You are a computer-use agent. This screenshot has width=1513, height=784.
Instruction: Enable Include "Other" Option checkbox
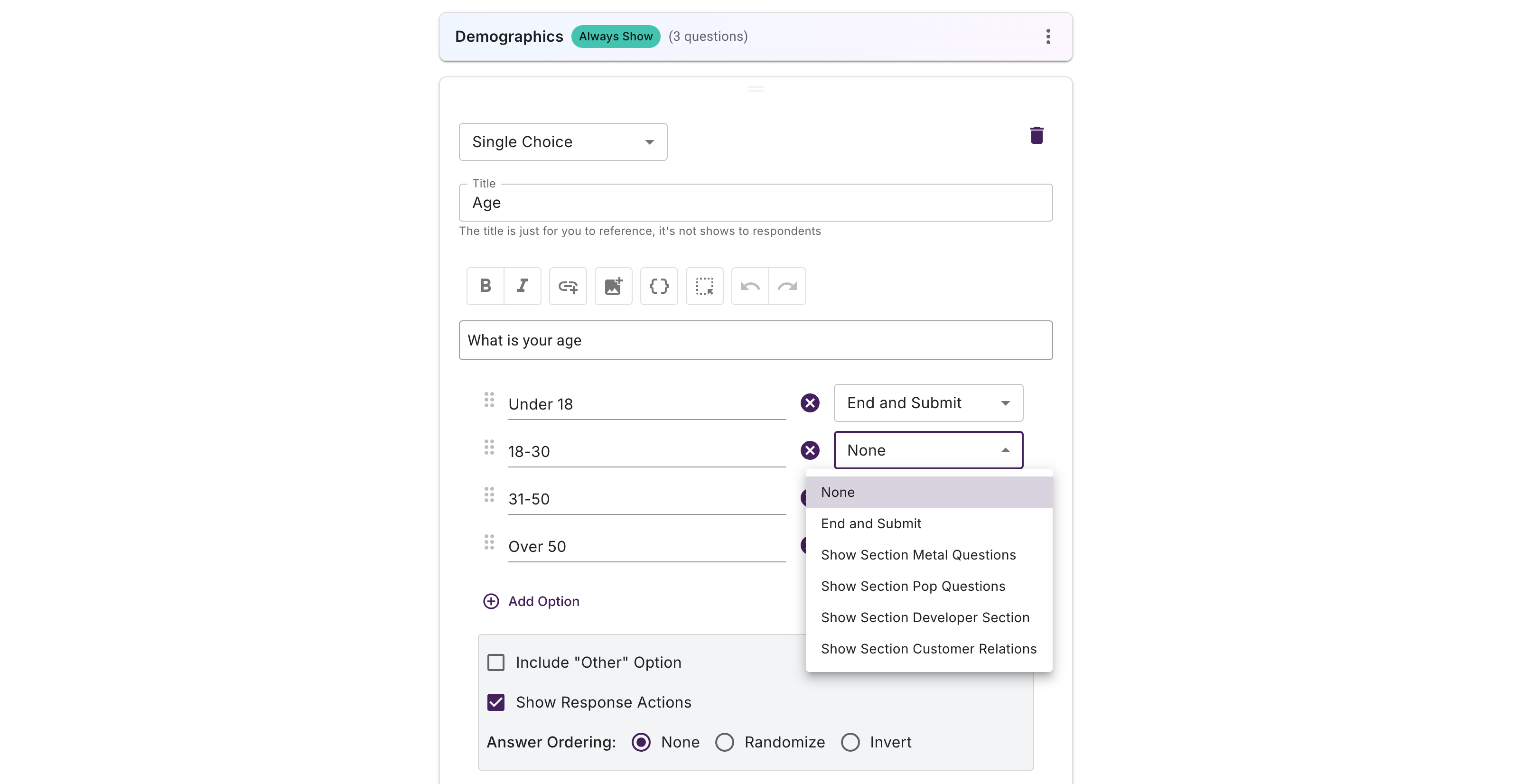[496, 663]
